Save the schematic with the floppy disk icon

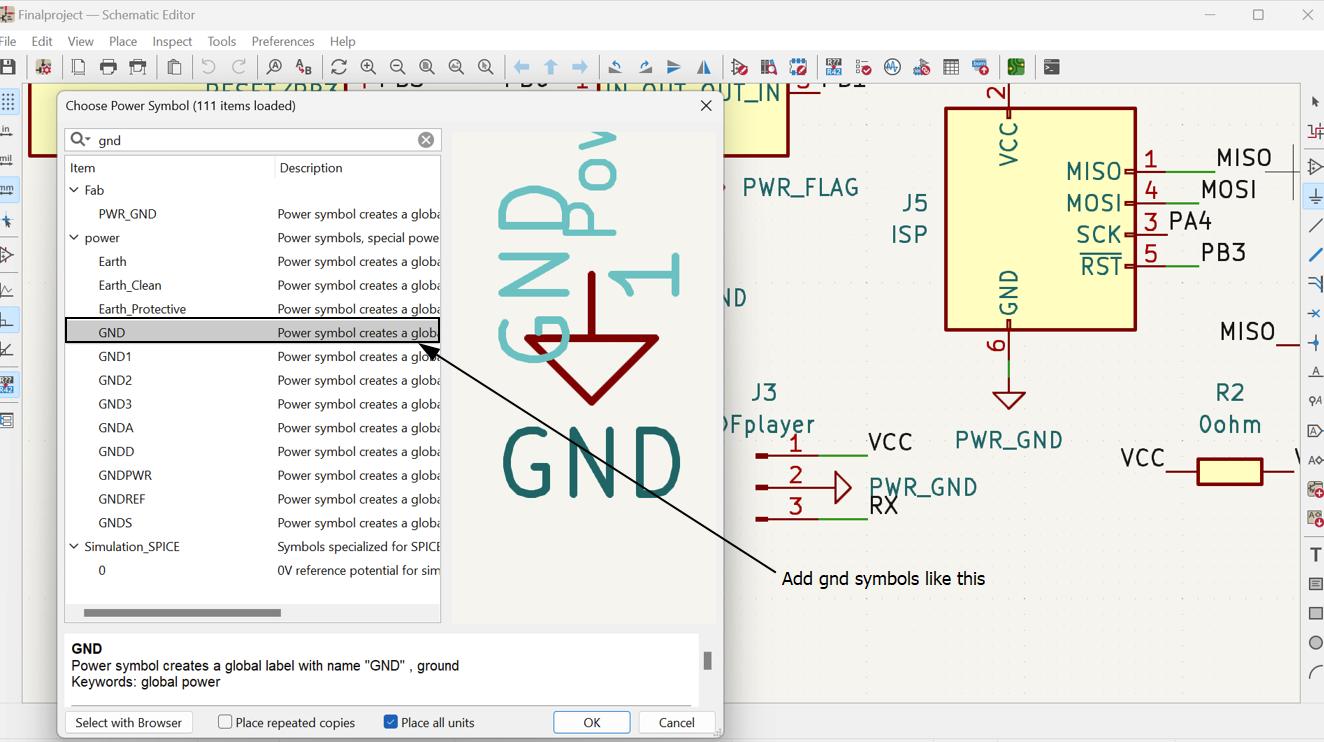coord(8,67)
